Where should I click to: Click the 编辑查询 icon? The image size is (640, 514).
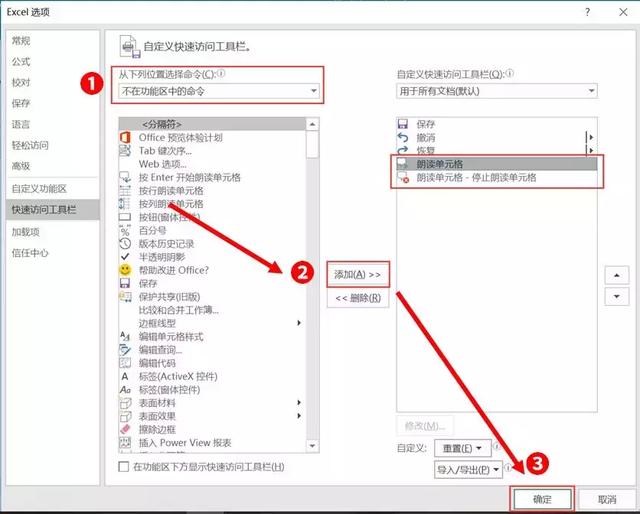coord(125,350)
